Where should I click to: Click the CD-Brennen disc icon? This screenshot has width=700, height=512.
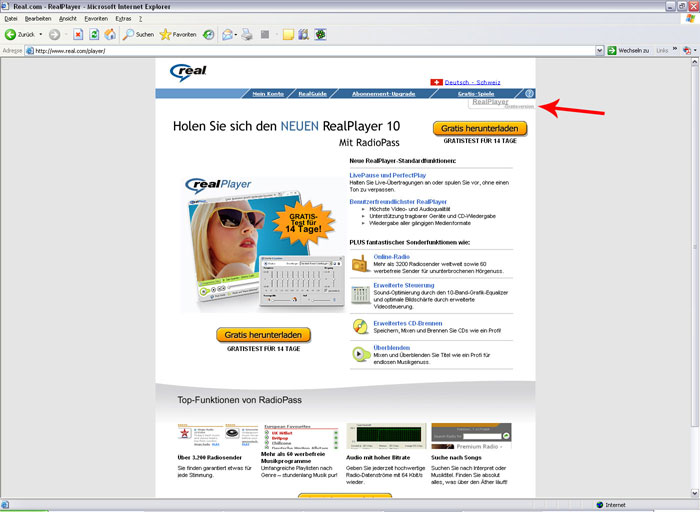(x=360, y=326)
